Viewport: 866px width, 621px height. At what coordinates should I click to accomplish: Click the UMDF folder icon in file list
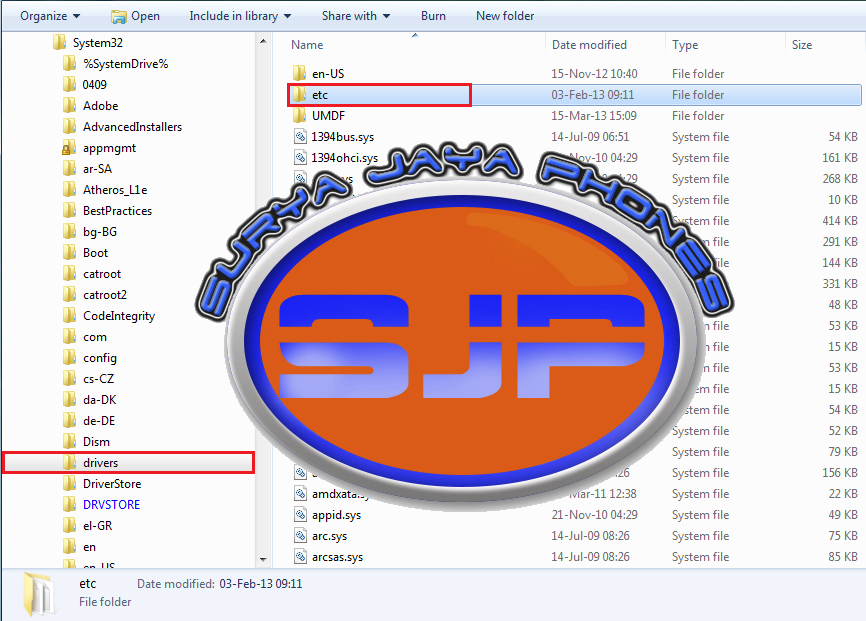pyautogui.click(x=299, y=115)
